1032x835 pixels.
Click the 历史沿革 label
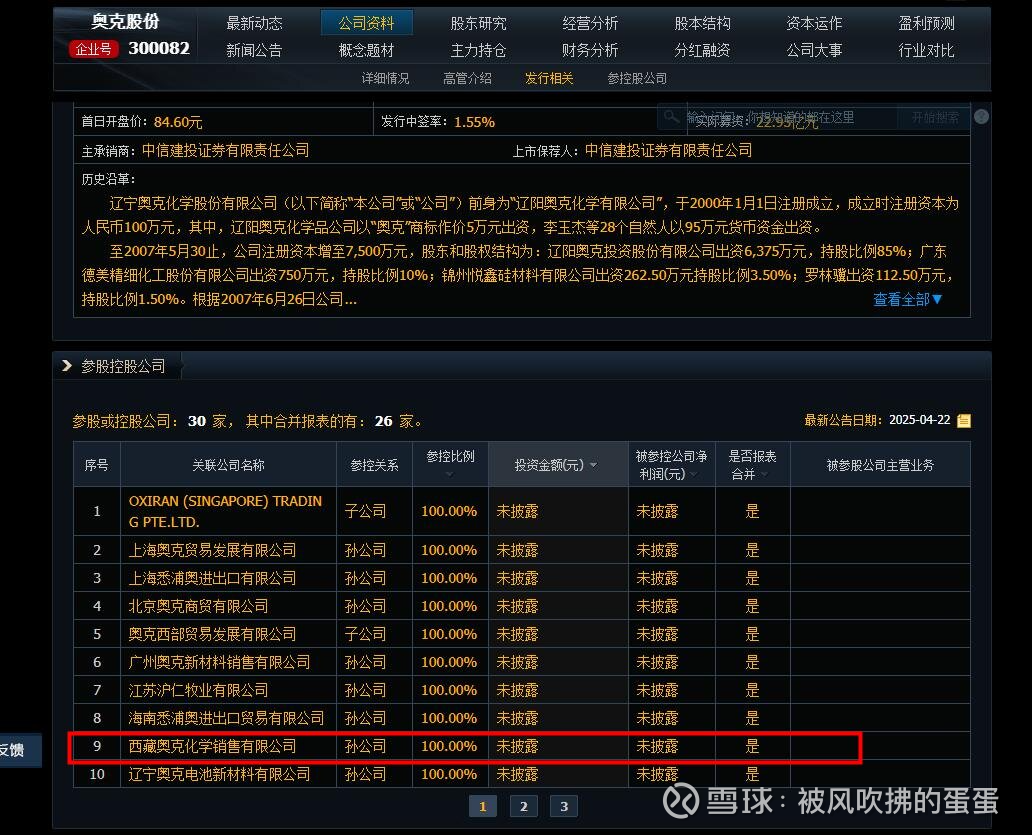click(109, 179)
